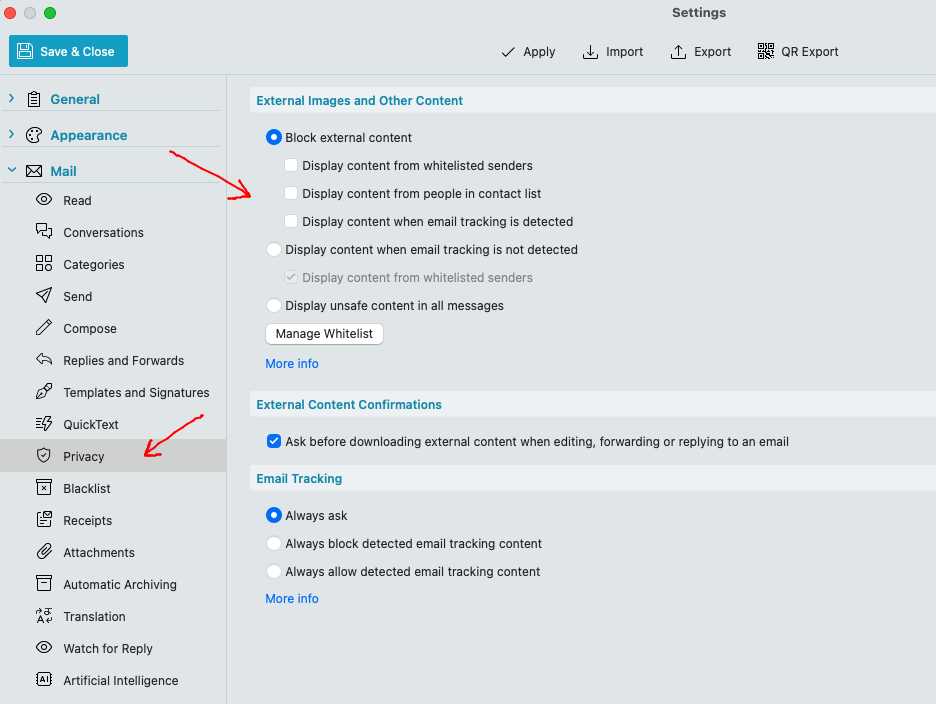
Task: Open the Attachments paperclip icon
Action: (44, 552)
